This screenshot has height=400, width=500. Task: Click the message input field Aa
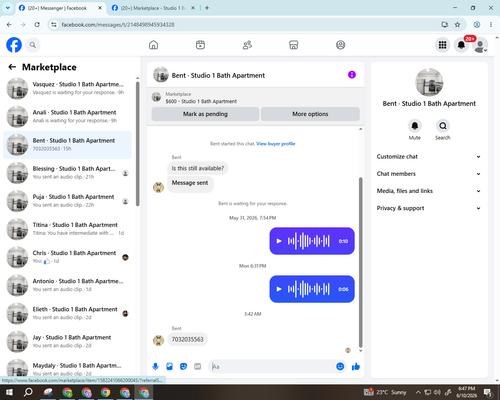[x=272, y=367]
